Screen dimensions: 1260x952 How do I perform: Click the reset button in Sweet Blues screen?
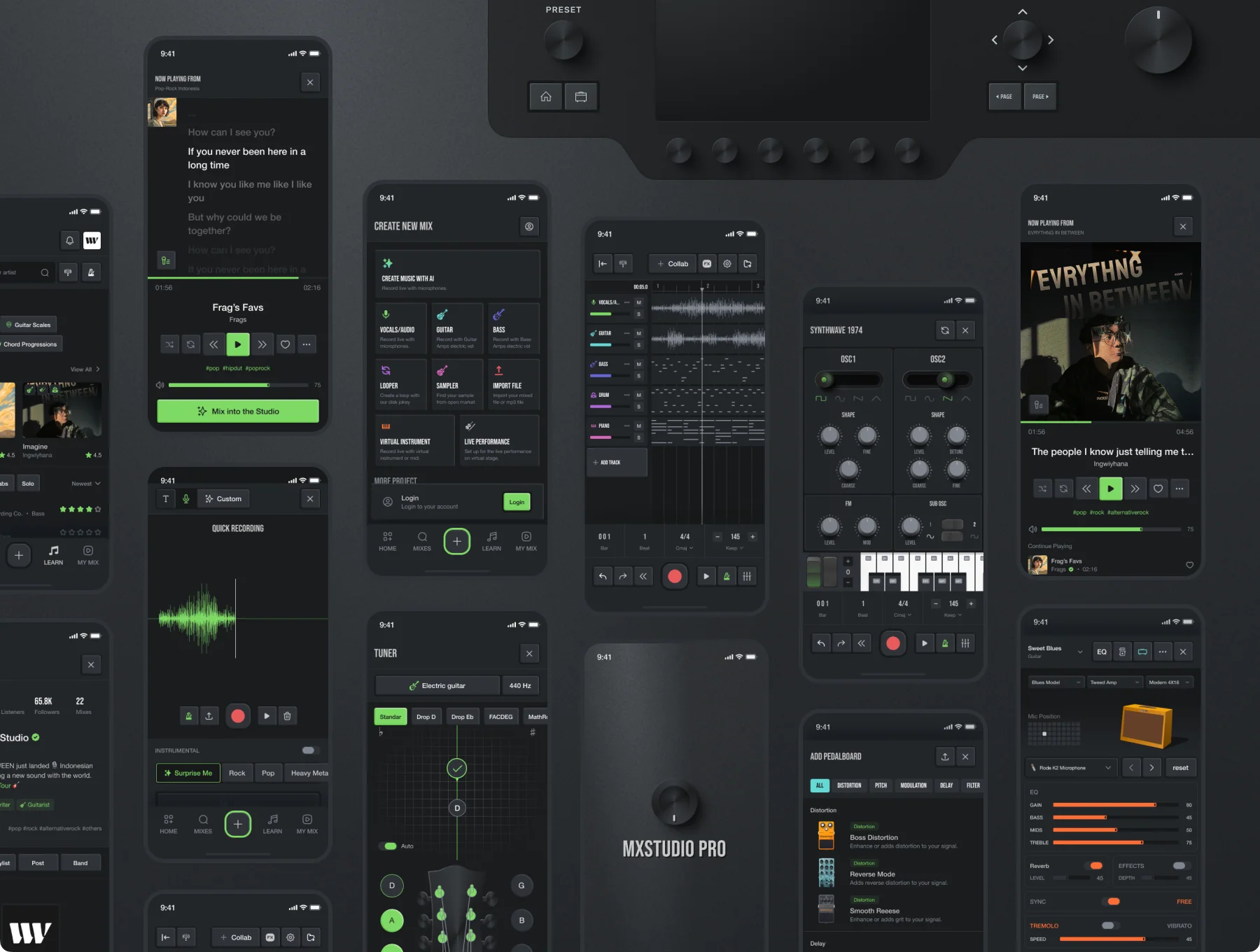pyautogui.click(x=1180, y=768)
